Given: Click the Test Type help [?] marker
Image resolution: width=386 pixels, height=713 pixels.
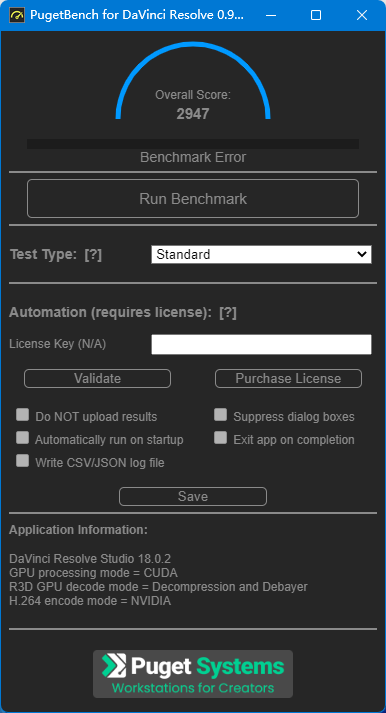Looking at the screenshot, I should (x=93, y=255).
